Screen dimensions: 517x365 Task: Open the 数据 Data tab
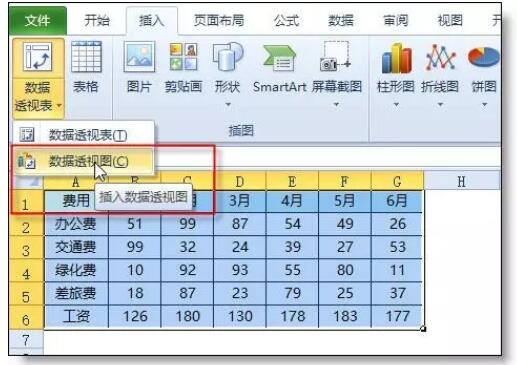(x=341, y=21)
